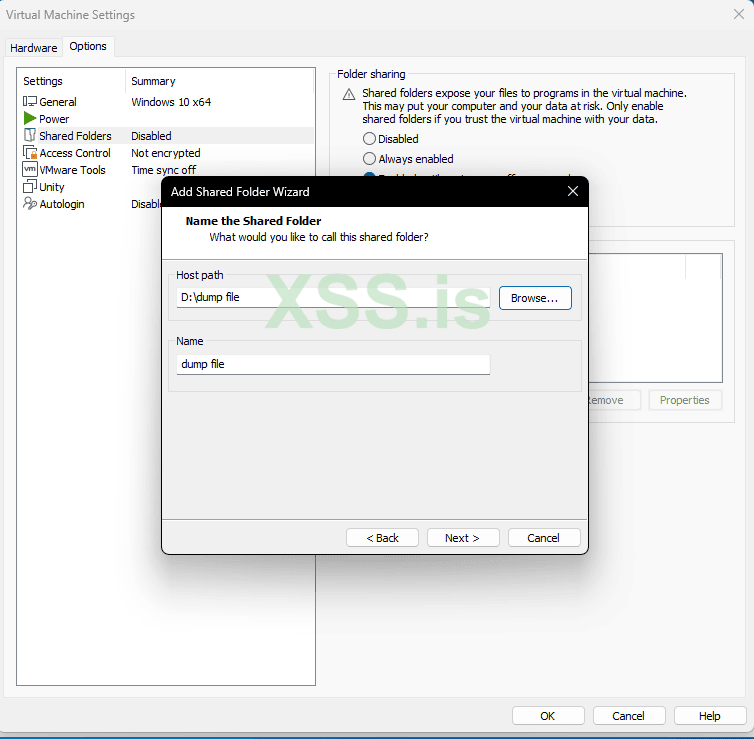Viewport: 754px width, 739px height.
Task: Click the 'Disabled' summary for Shared Folders
Action: [151, 136]
